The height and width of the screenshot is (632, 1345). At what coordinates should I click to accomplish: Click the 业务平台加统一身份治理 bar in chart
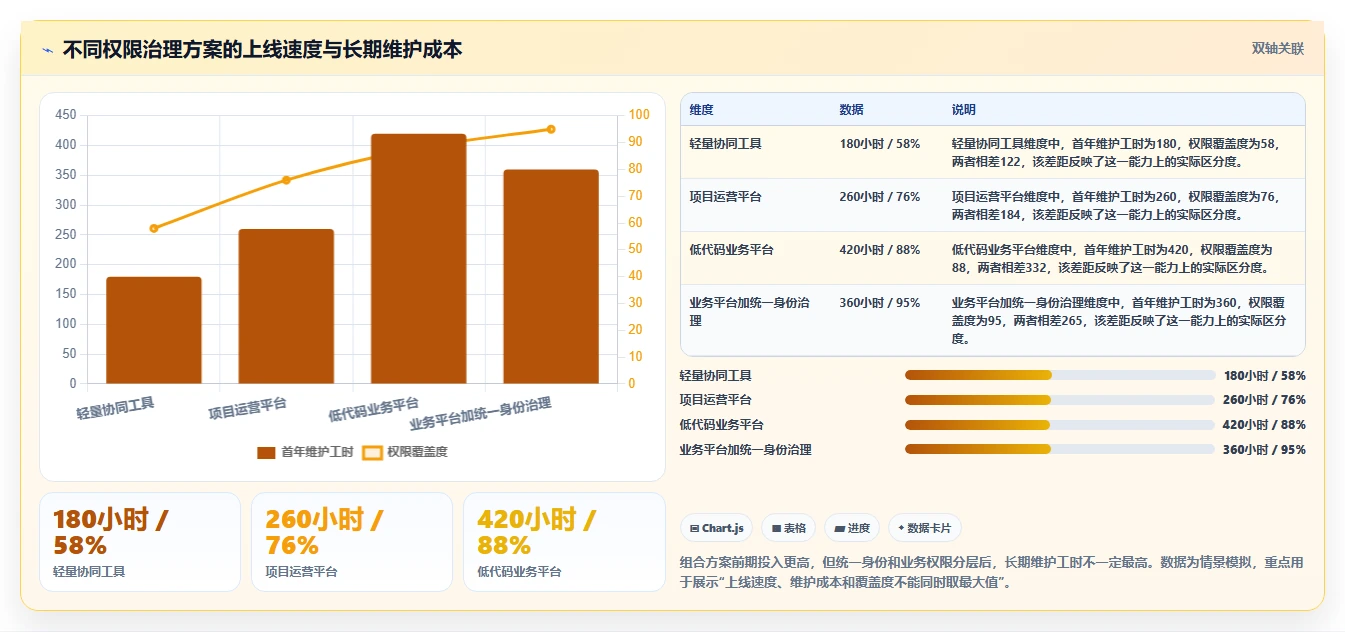(x=551, y=276)
